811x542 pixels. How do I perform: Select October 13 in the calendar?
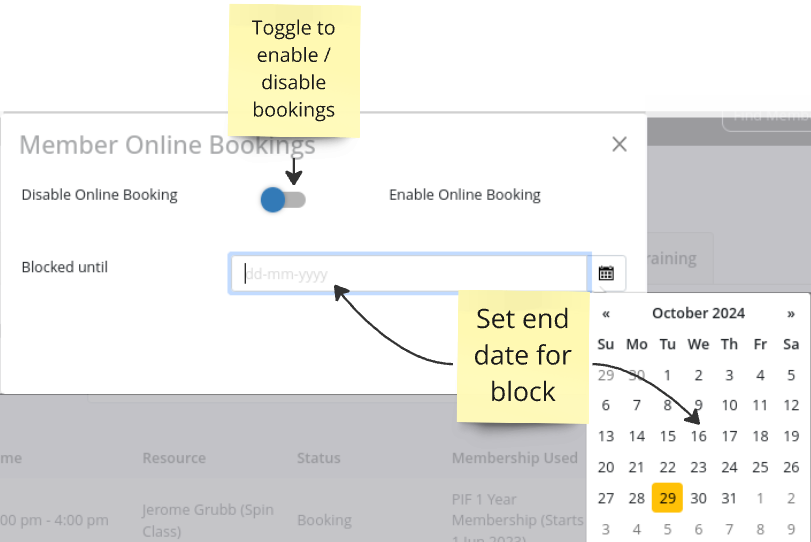606,436
